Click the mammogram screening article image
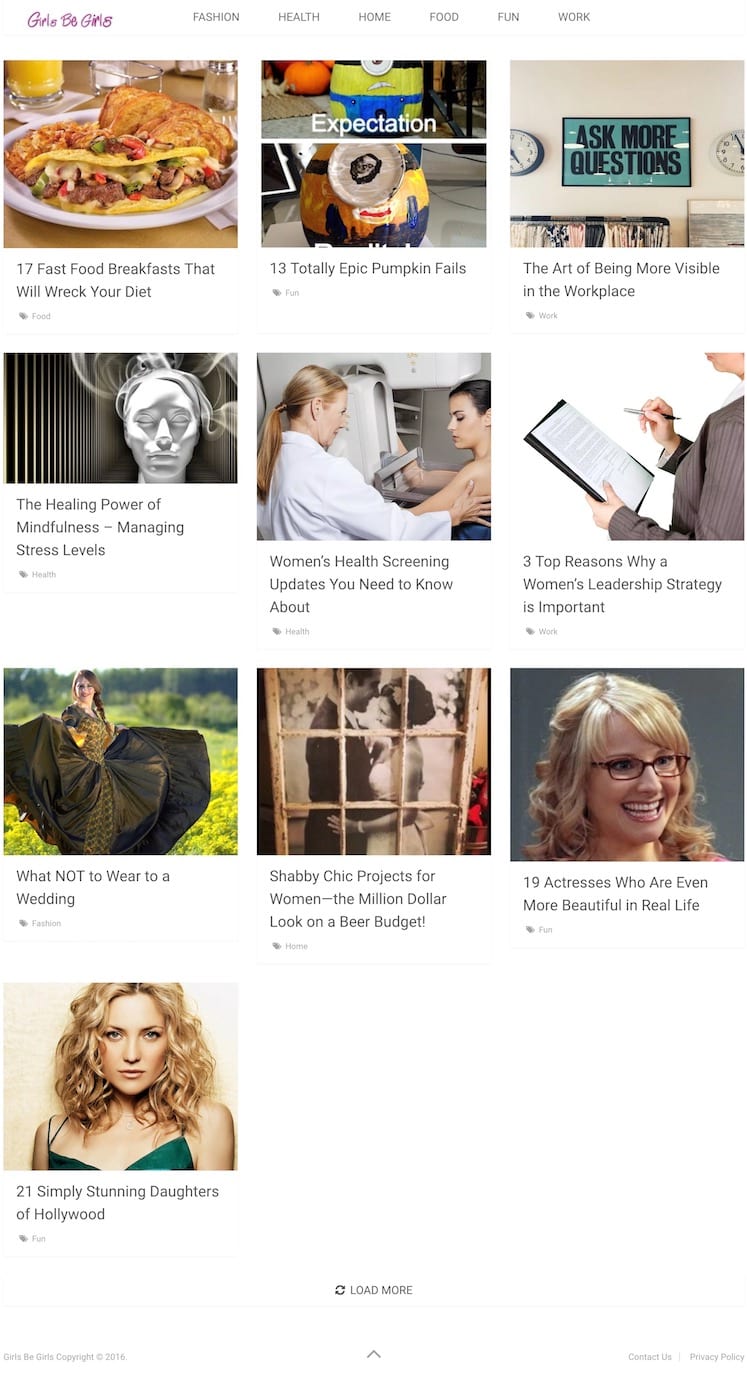Screen dimensions: 747x1384 374,447
